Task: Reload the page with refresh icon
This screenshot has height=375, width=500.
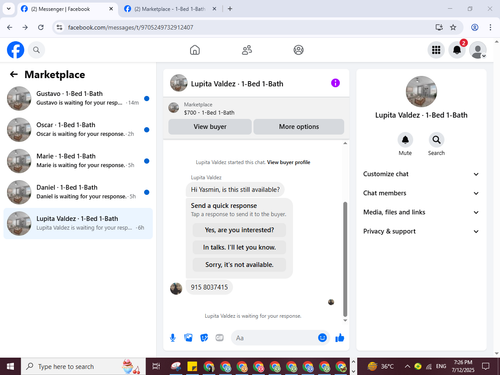Action: pyautogui.click(x=41, y=27)
